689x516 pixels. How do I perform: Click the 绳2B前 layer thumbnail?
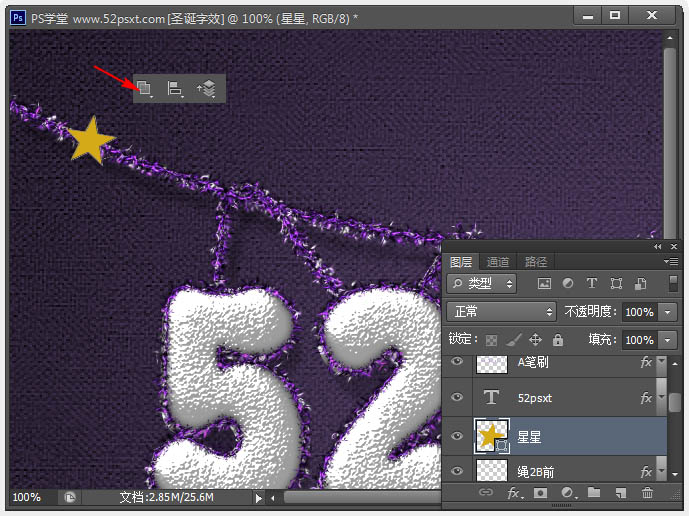click(492, 470)
